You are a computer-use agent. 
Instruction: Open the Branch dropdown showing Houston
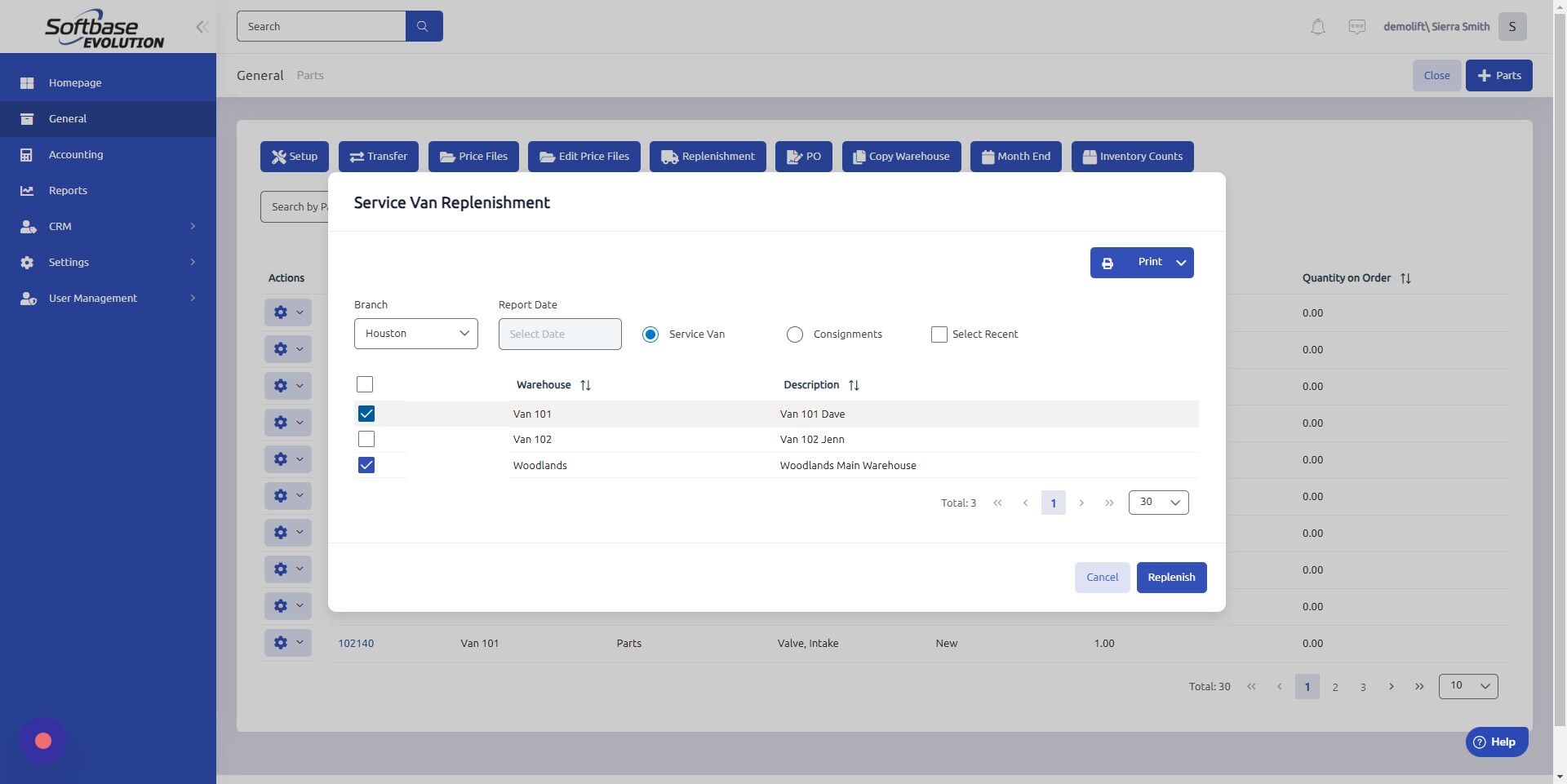point(415,333)
